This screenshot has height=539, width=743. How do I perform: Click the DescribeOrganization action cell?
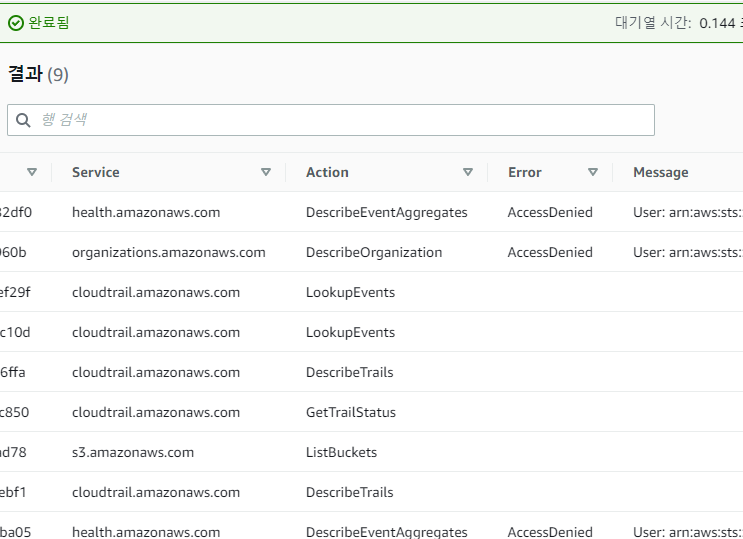374,252
